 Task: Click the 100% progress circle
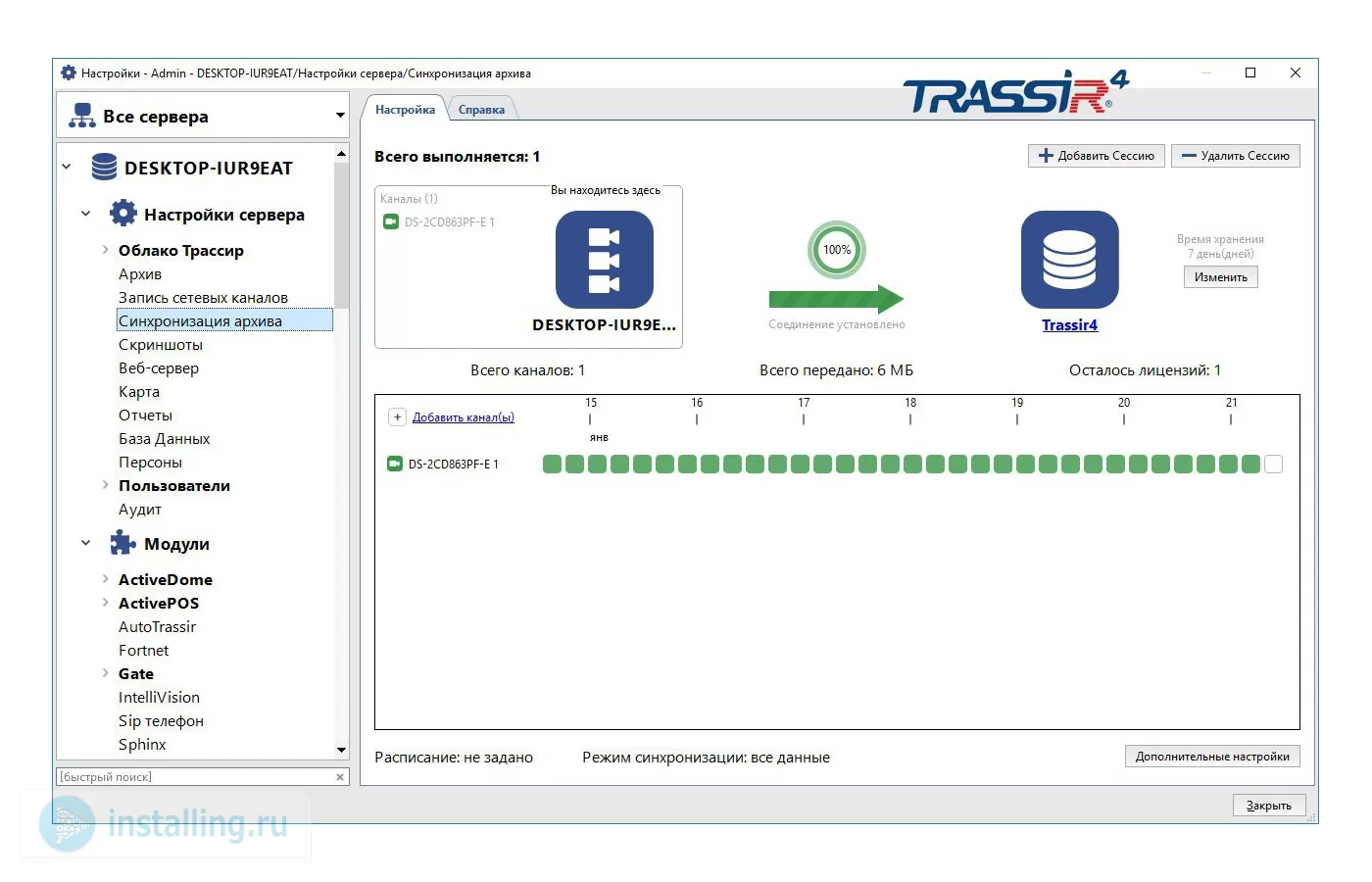pyautogui.click(x=837, y=250)
